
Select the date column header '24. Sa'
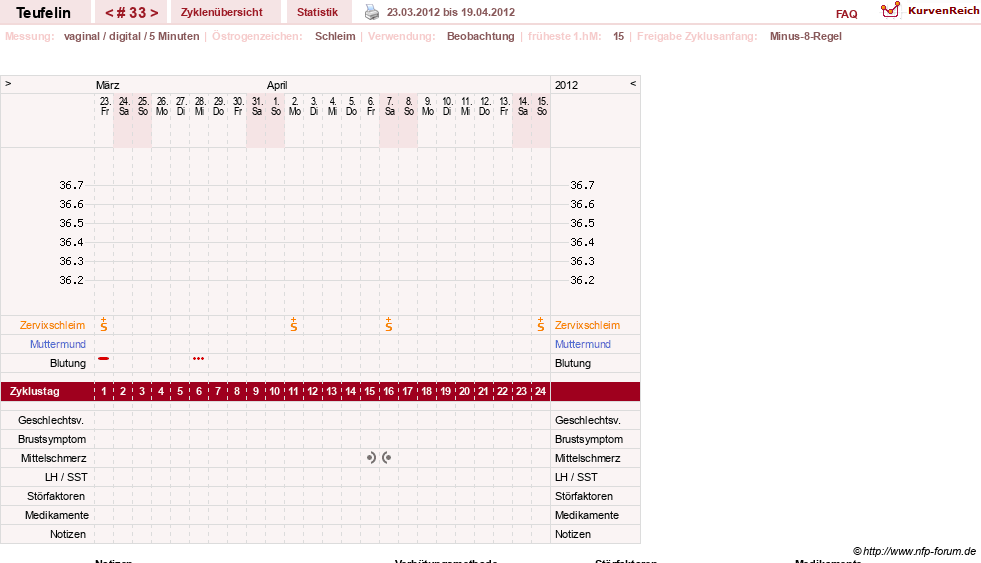pyautogui.click(x=124, y=106)
